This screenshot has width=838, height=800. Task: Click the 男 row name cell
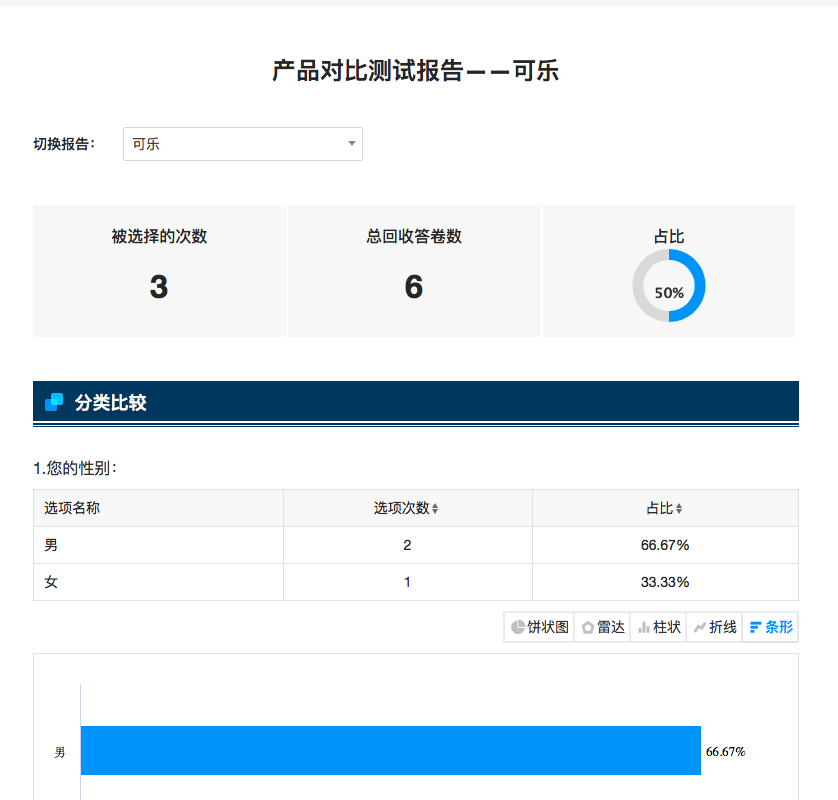(x=158, y=545)
